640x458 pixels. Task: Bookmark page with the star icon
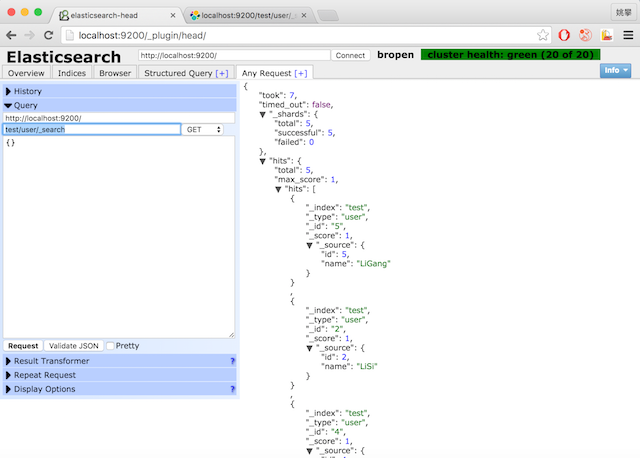543,36
